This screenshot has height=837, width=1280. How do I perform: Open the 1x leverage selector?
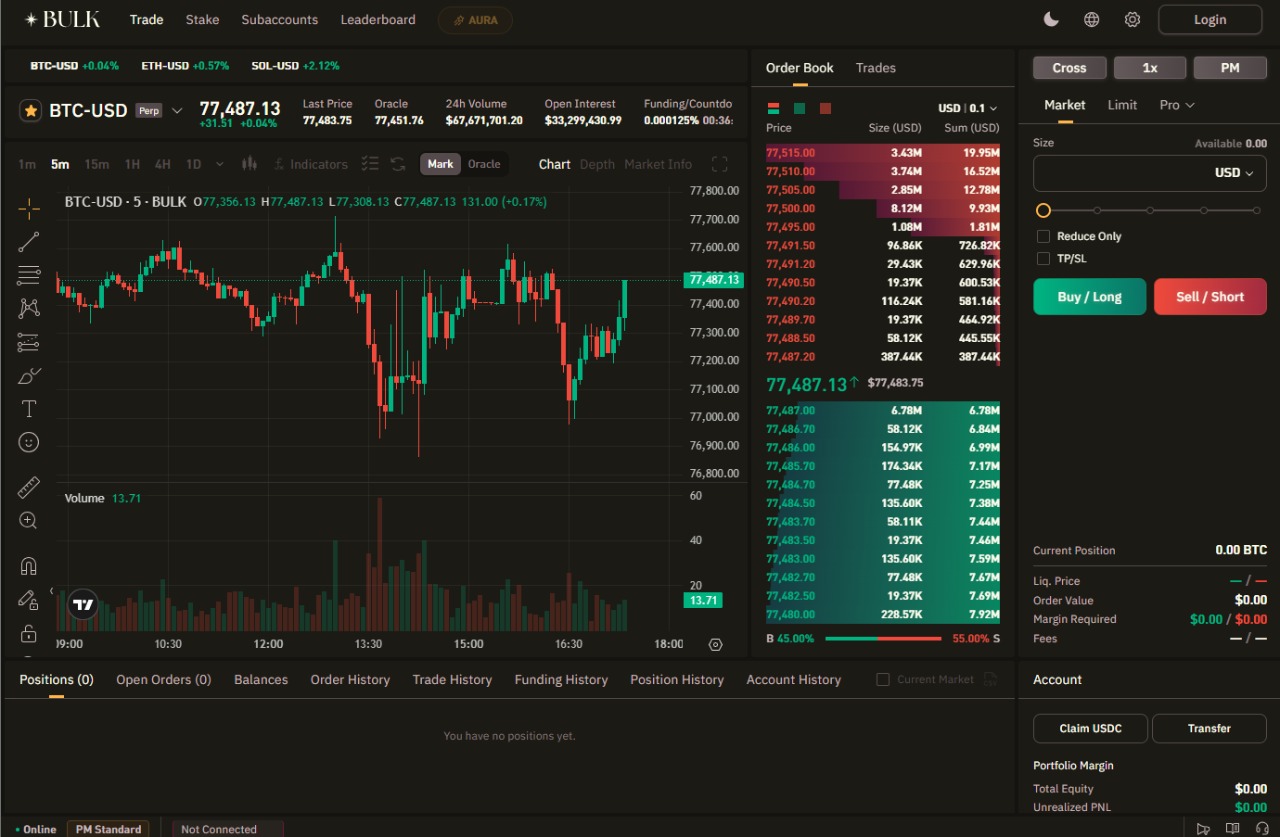[1150, 68]
